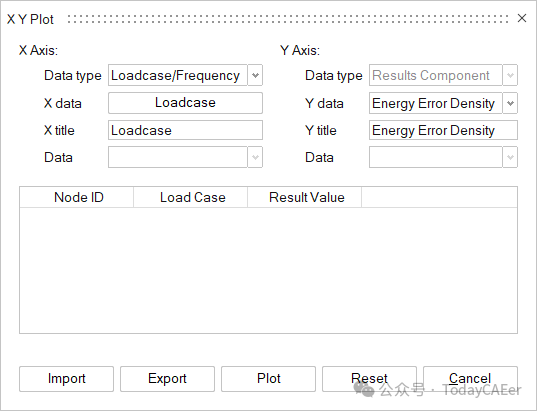Click the Export button
537x411 pixels.
167,379
